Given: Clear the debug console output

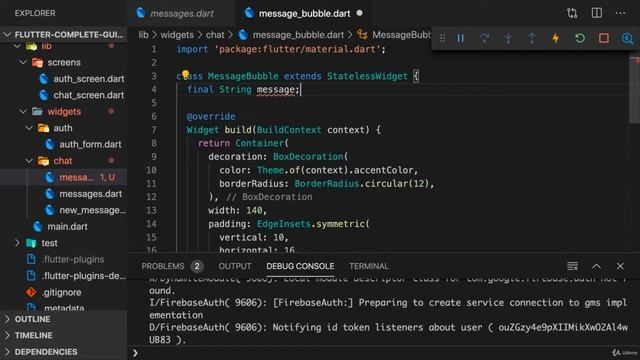Looking at the screenshot, I should pos(572,266).
